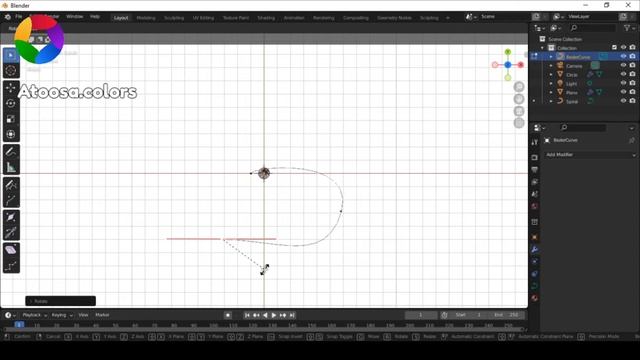Open the Keying dropdown

click(x=62, y=315)
